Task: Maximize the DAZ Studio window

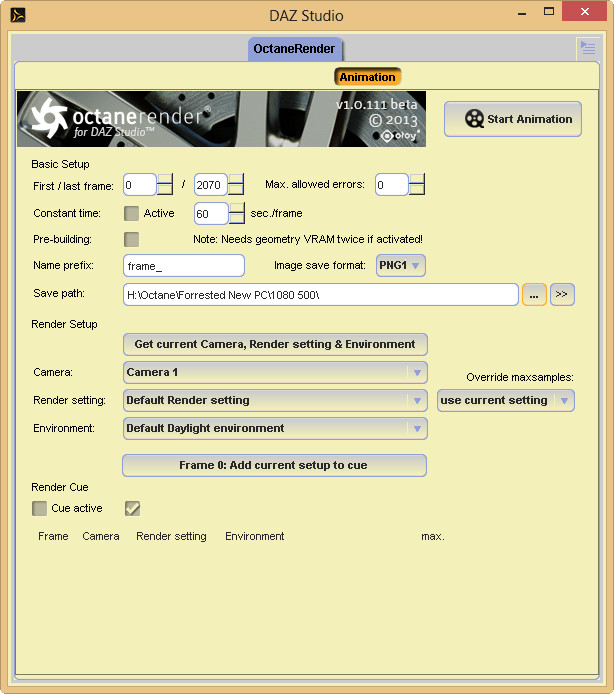Action: (x=549, y=12)
